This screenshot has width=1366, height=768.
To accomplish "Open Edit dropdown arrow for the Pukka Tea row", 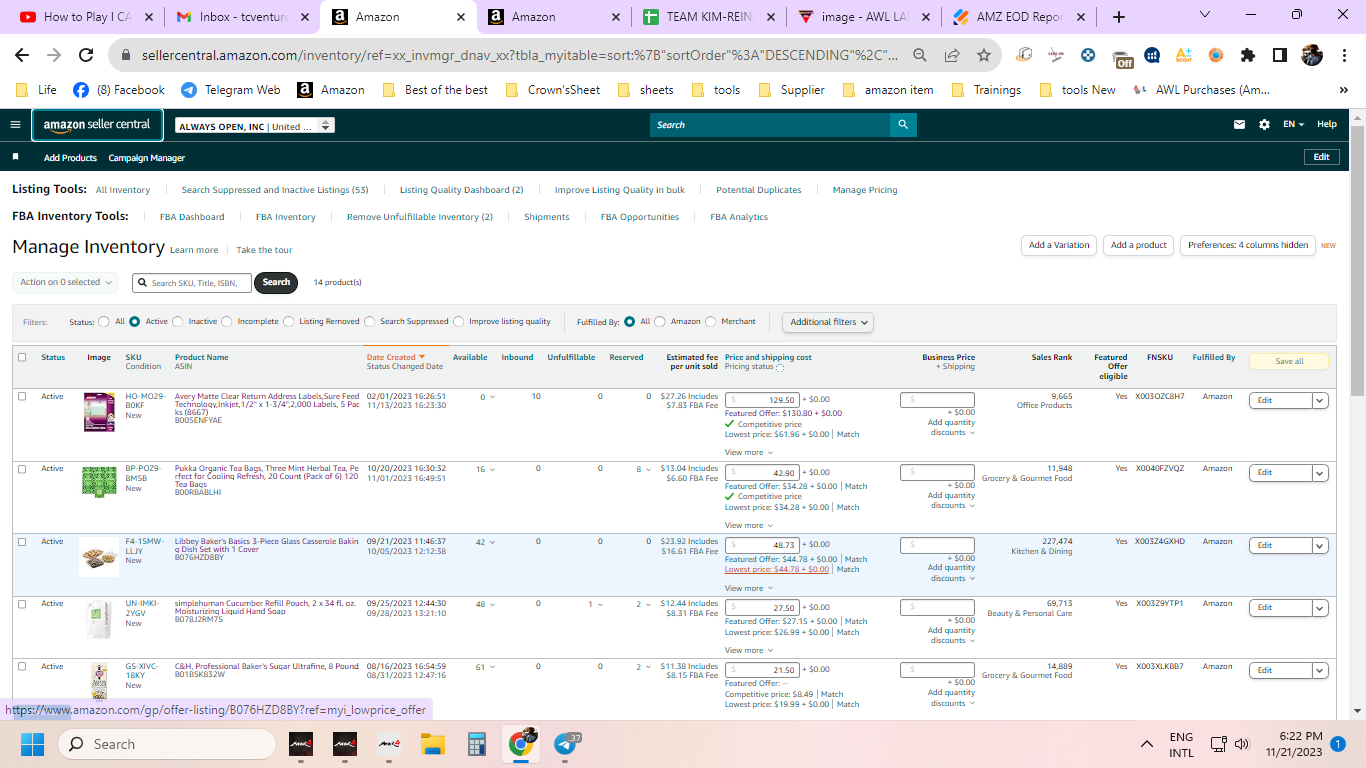I will [x=1320, y=472].
